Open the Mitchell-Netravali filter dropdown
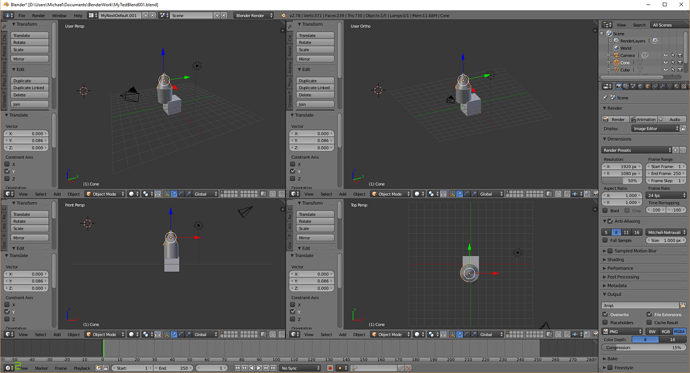This screenshot has width=690, height=373. tap(666, 232)
